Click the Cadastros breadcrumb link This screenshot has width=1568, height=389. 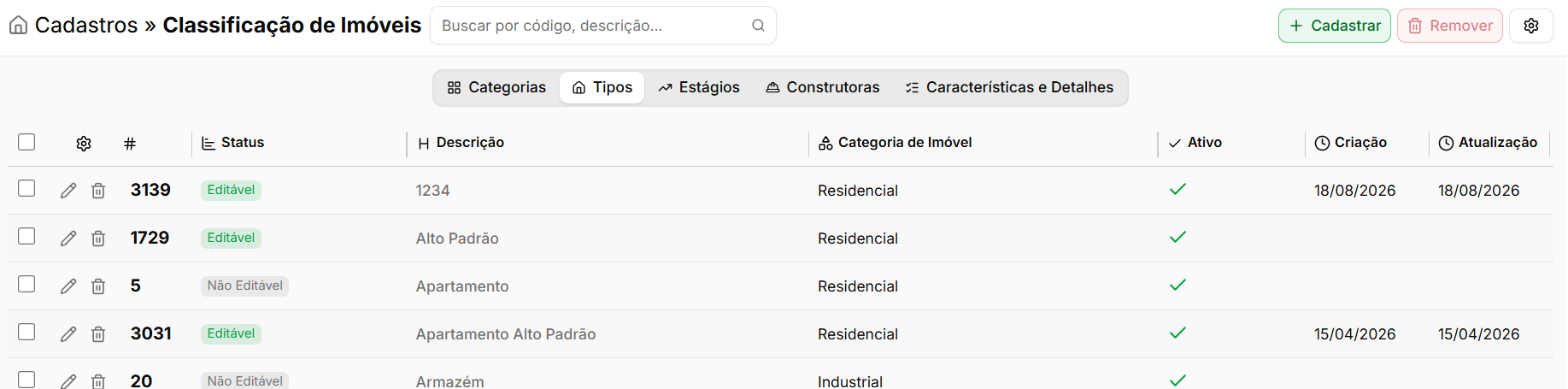tap(86, 26)
